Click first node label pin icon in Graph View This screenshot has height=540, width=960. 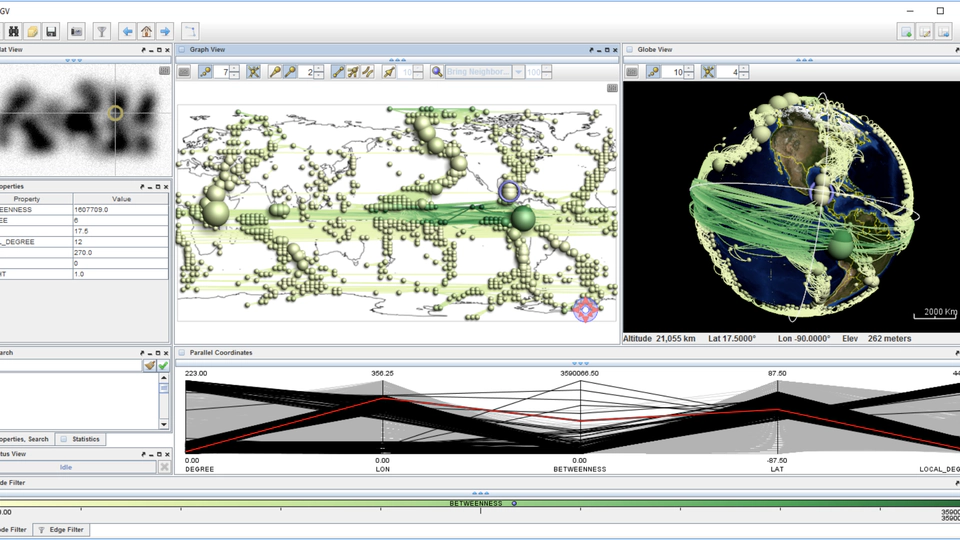[276, 72]
